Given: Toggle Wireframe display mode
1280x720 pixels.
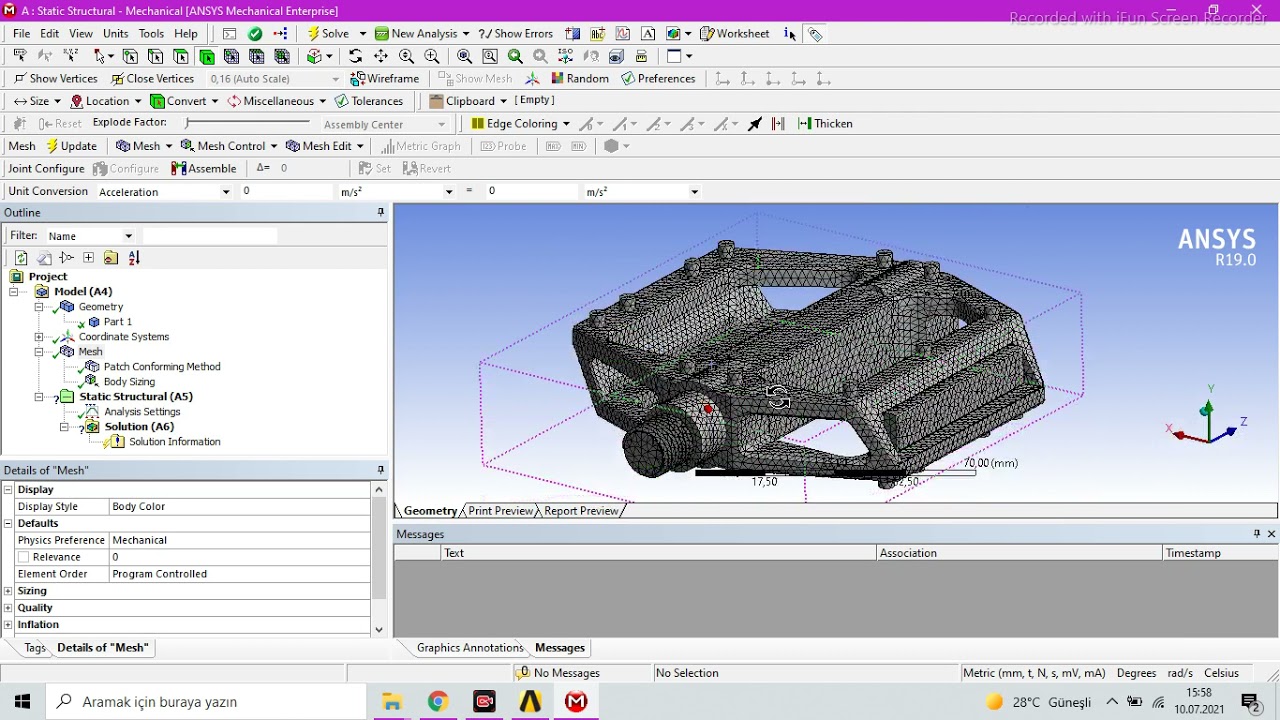Looking at the screenshot, I should tap(385, 78).
